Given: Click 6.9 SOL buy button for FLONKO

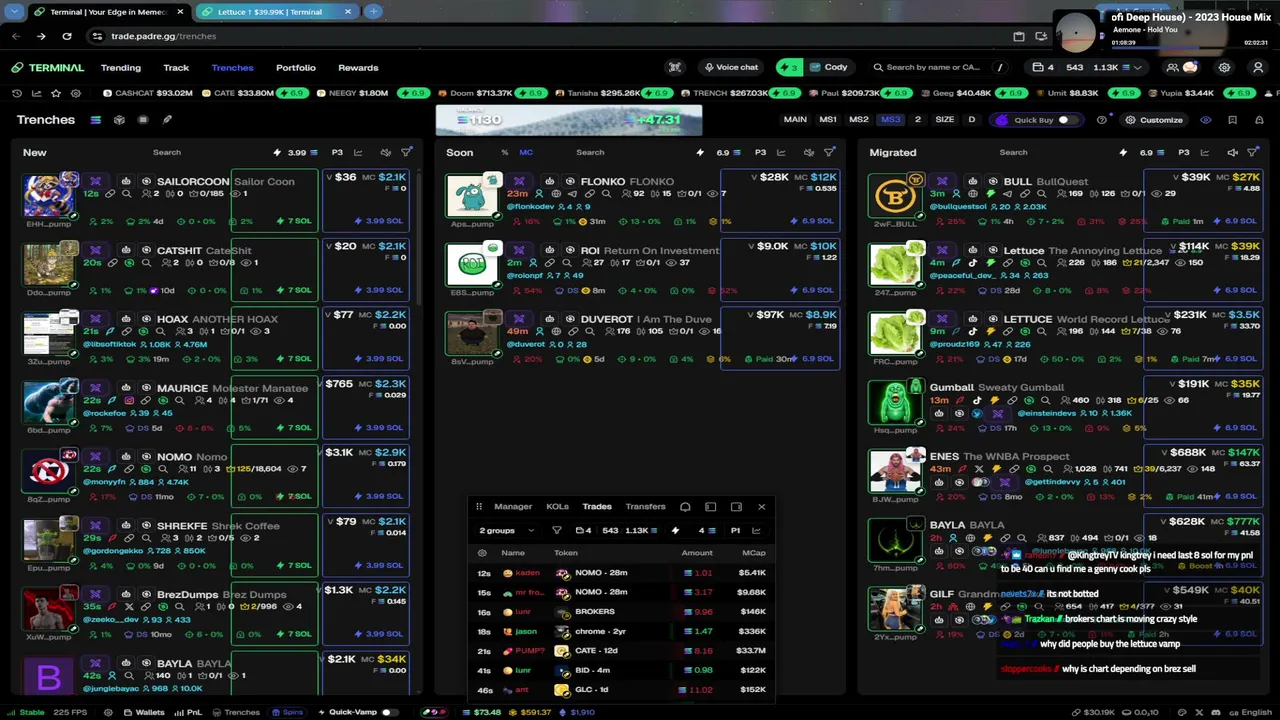Looking at the screenshot, I should point(812,221).
